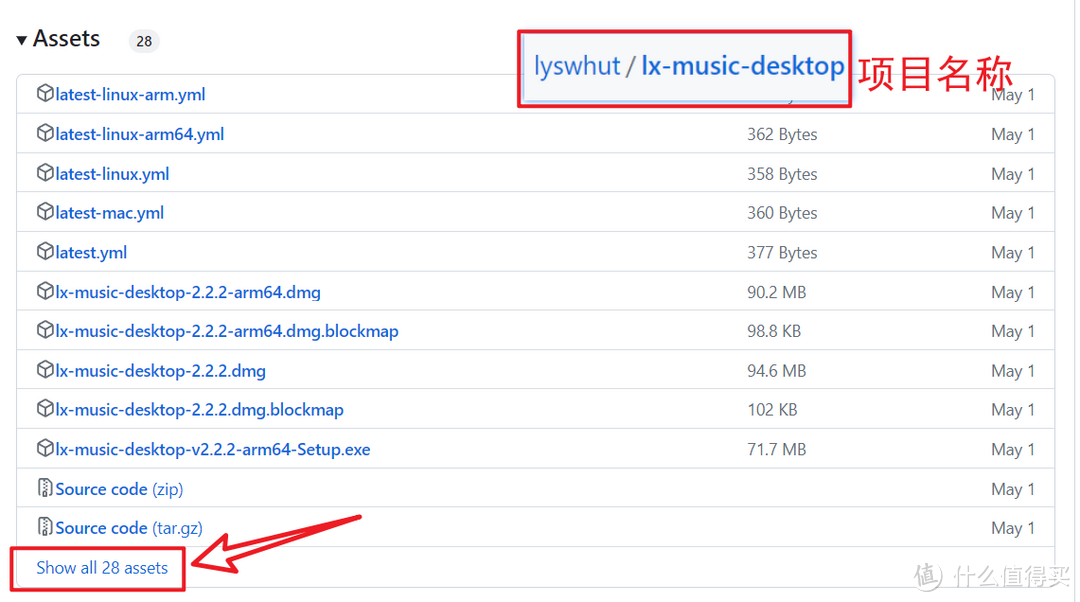Collapse the Assets section triangle
1080x602 pixels.
21,40
